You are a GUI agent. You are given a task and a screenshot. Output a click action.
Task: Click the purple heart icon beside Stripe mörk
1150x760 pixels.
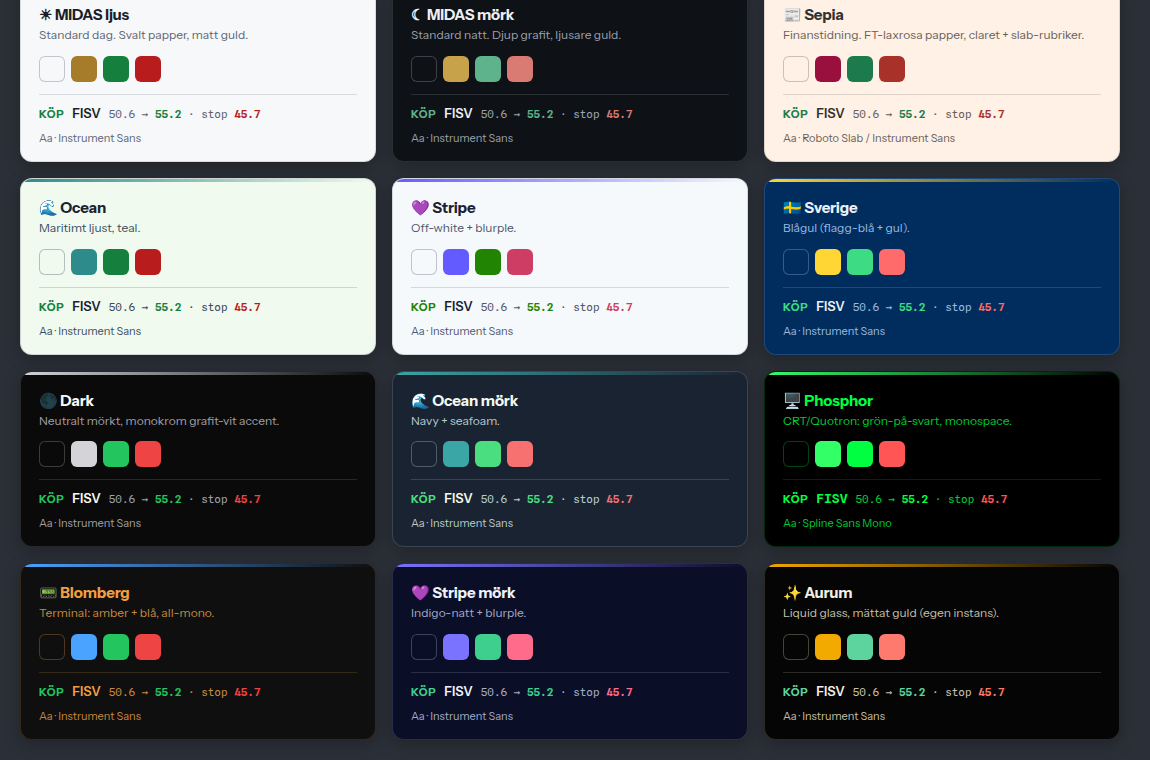click(x=420, y=593)
